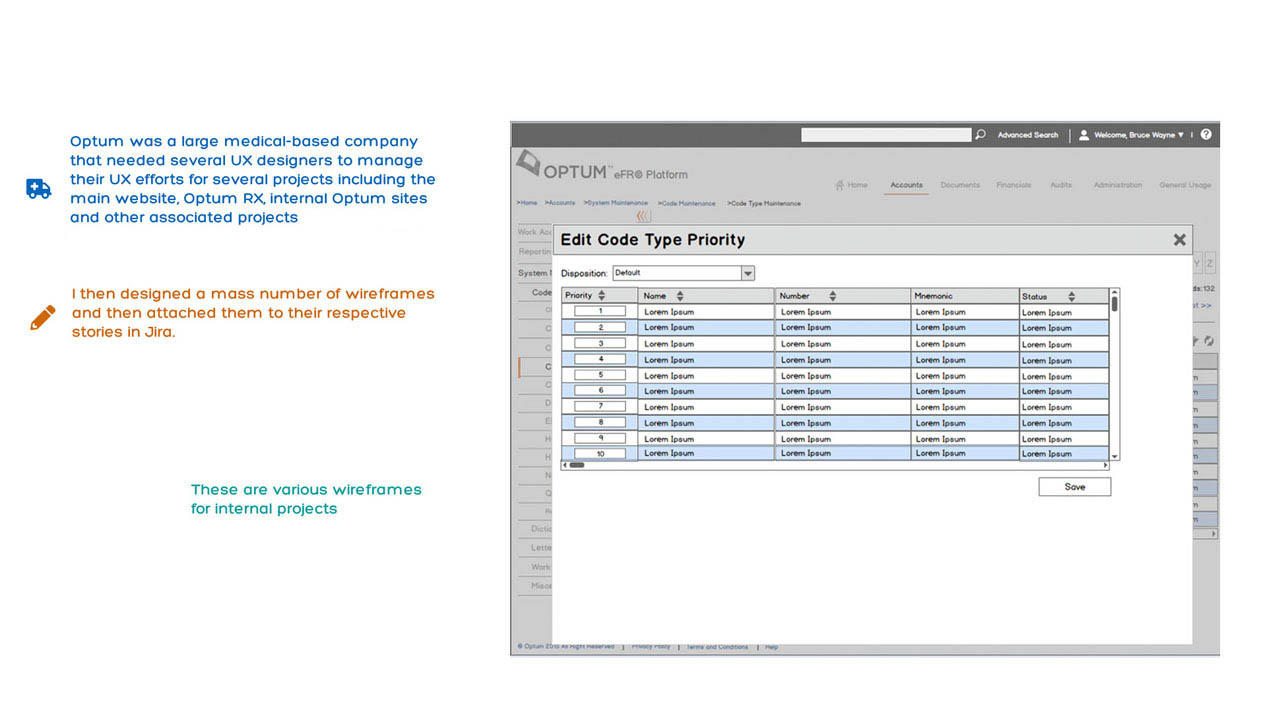
Task: Open the Documents tab
Action: tap(960, 185)
